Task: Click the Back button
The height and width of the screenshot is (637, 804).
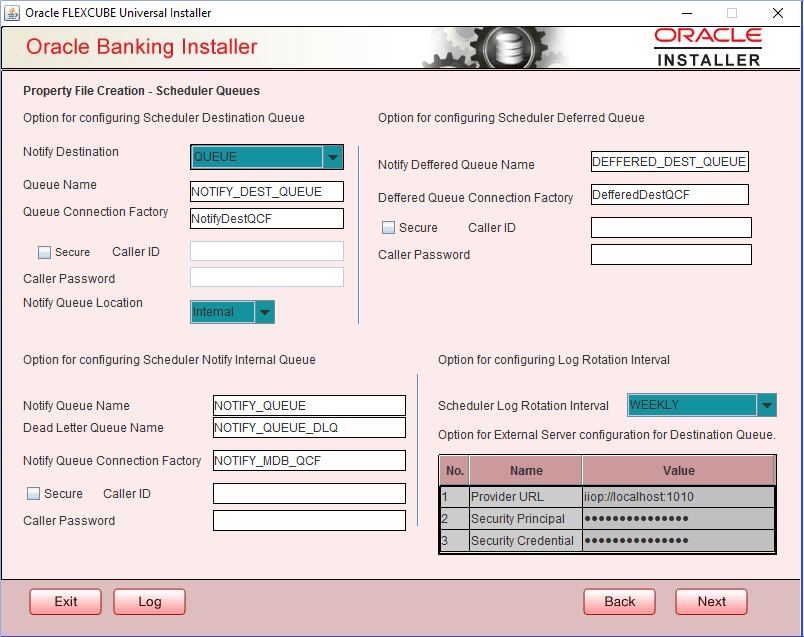Action: 619,601
